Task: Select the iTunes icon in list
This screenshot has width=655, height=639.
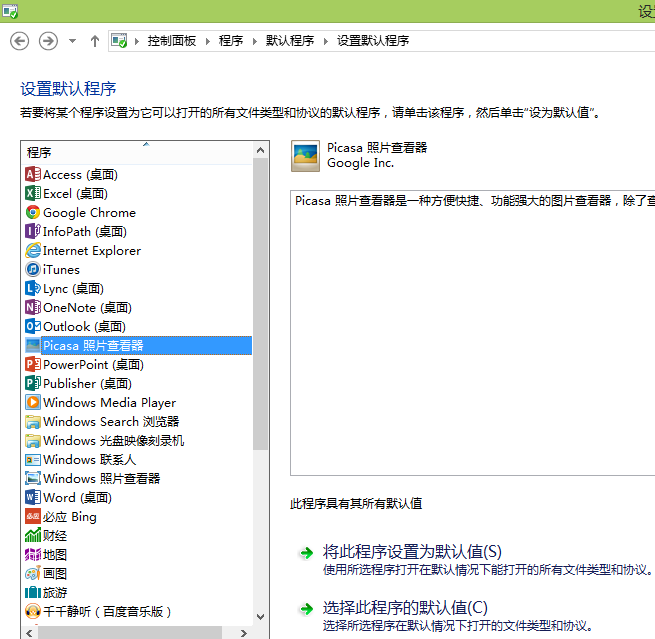Action: point(33,270)
